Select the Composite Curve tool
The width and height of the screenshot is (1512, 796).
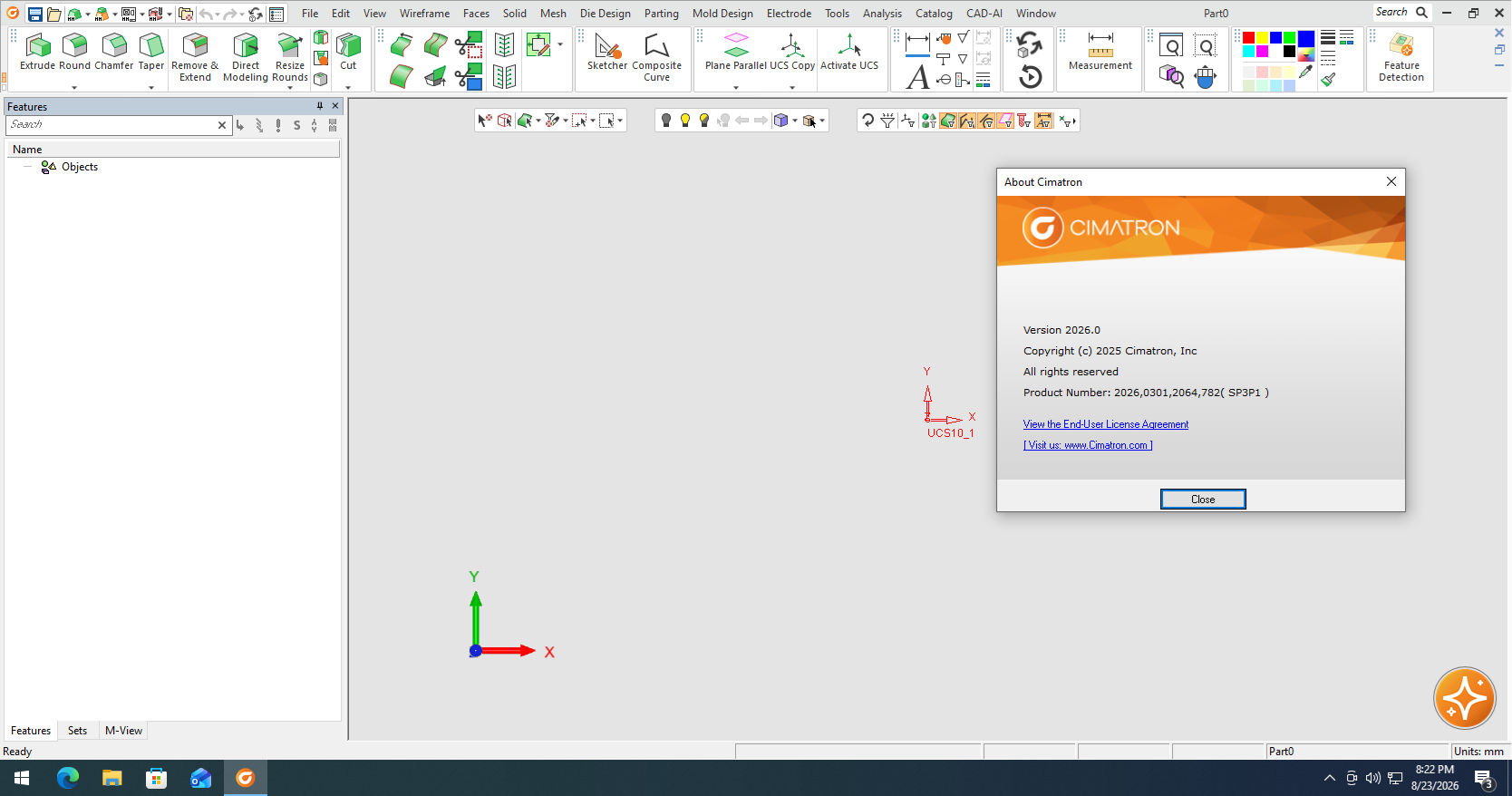coord(657,57)
